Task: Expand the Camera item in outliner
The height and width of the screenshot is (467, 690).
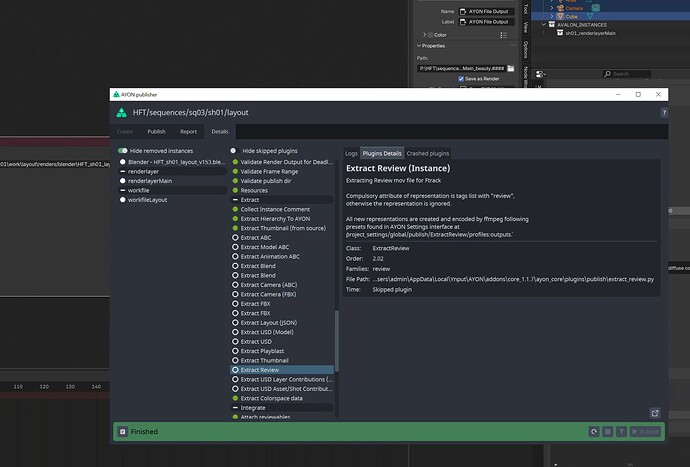Action: pyautogui.click(x=552, y=8)
